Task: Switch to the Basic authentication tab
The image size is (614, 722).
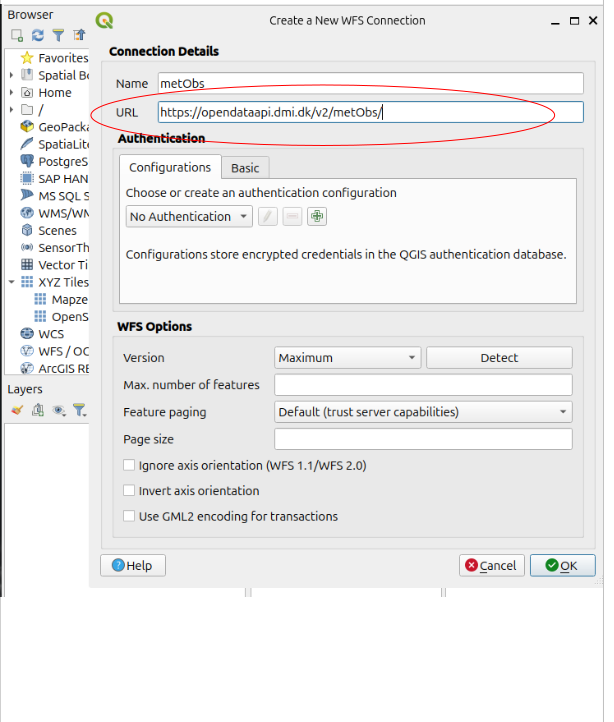Action: click(245, 168)
